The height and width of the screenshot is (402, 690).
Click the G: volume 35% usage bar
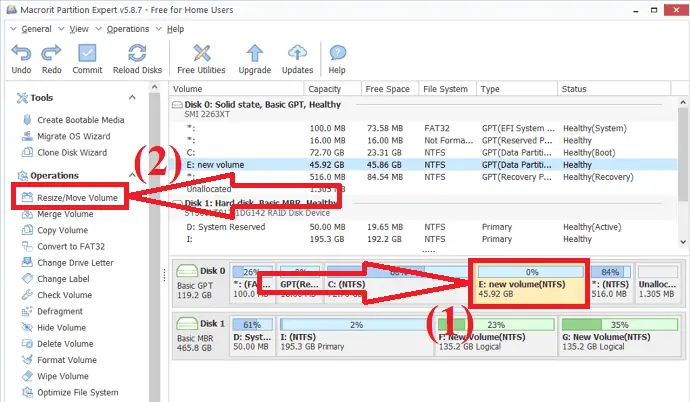pyautogui.click(x=620, y=325)
